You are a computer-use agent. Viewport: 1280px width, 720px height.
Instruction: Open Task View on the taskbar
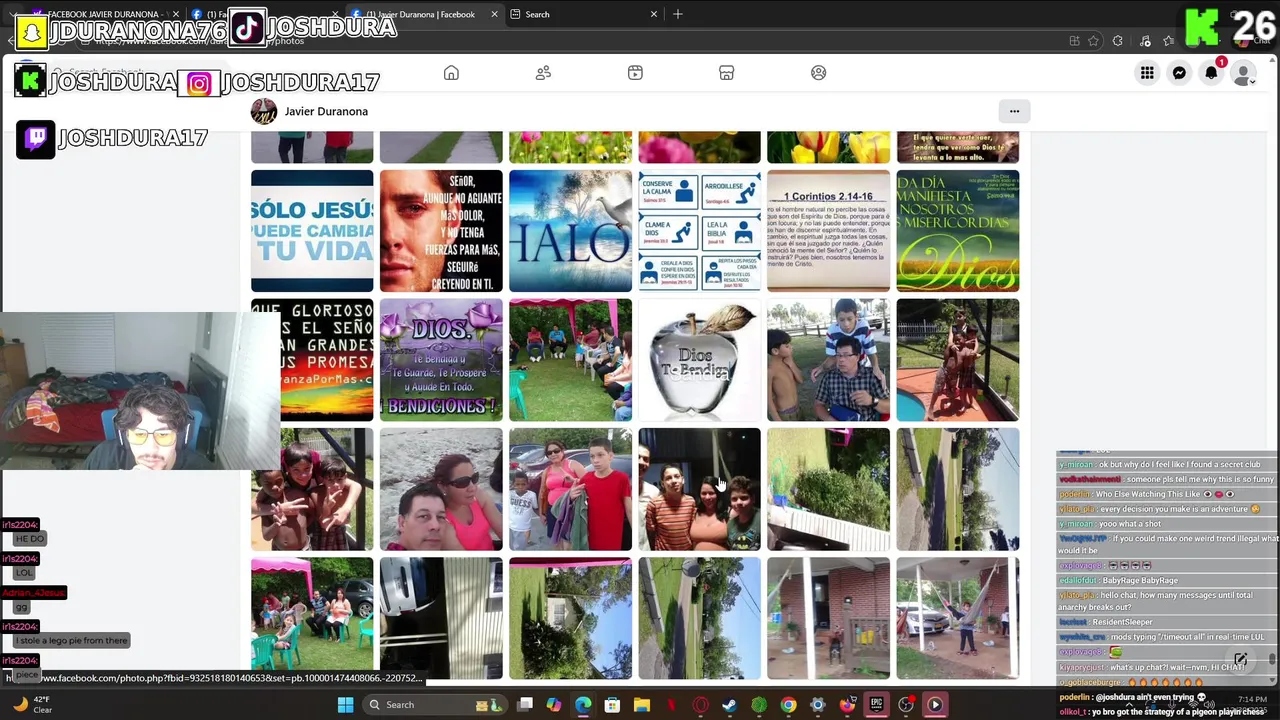click(x=525, y=704)
